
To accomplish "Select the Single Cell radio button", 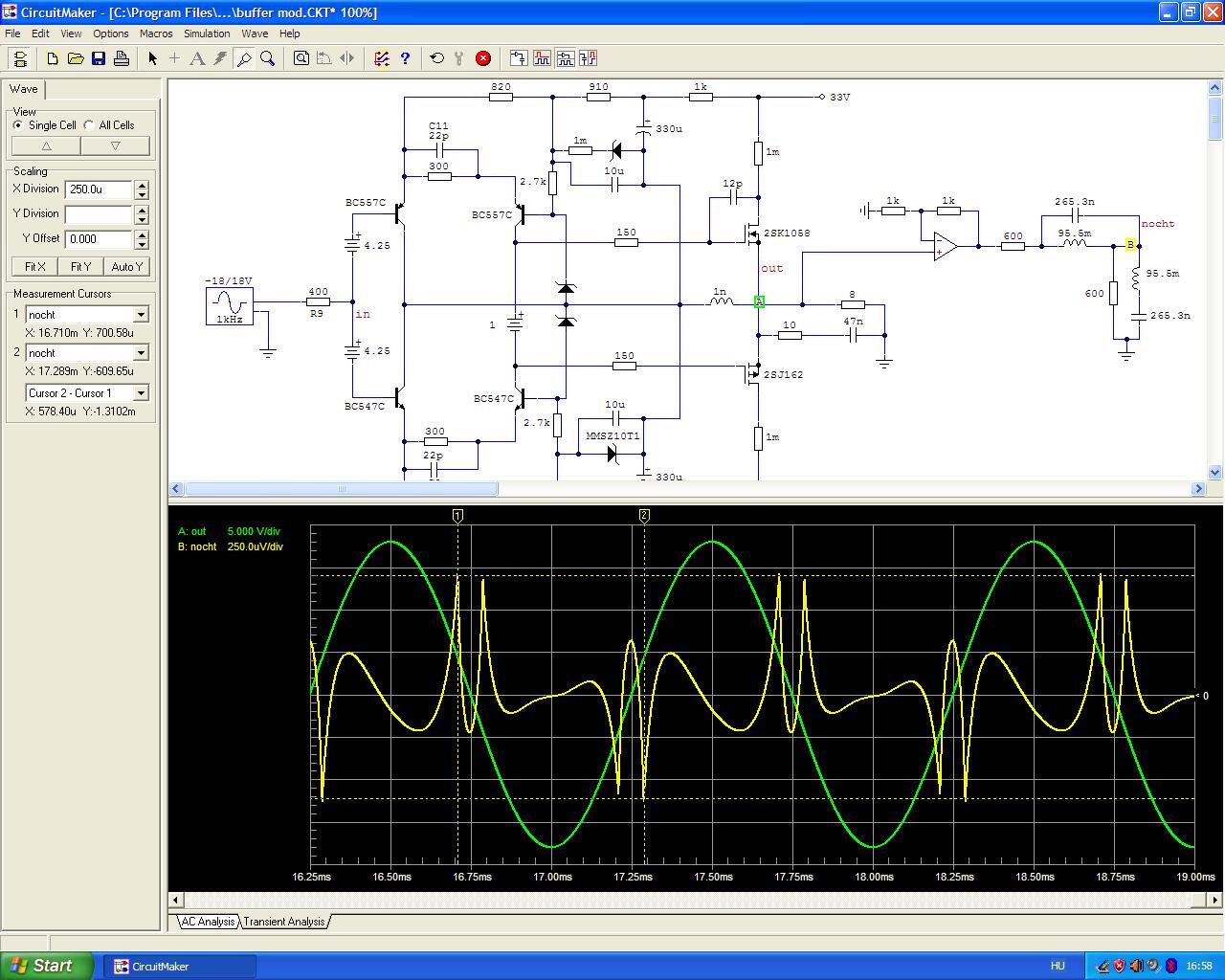I will pyautogui.click(x=18, y=125).
